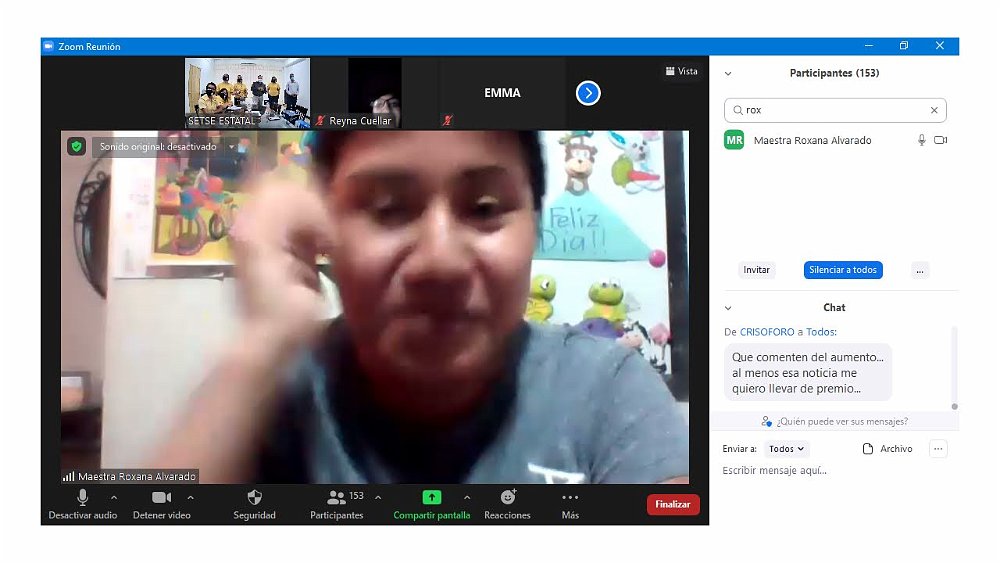Toggle Maestra Roxana Alvarado's microphone
1000x563 pixels.
[922, 141]
